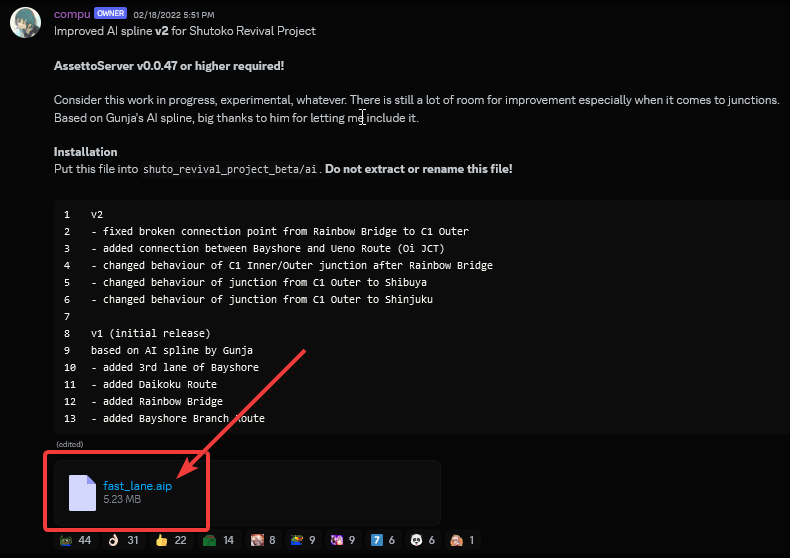Click the username compu

(x=71, y=14)
